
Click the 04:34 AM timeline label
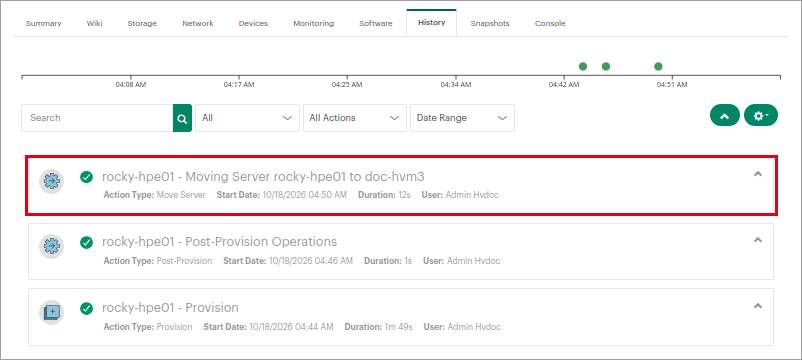[x=456, y=85]
